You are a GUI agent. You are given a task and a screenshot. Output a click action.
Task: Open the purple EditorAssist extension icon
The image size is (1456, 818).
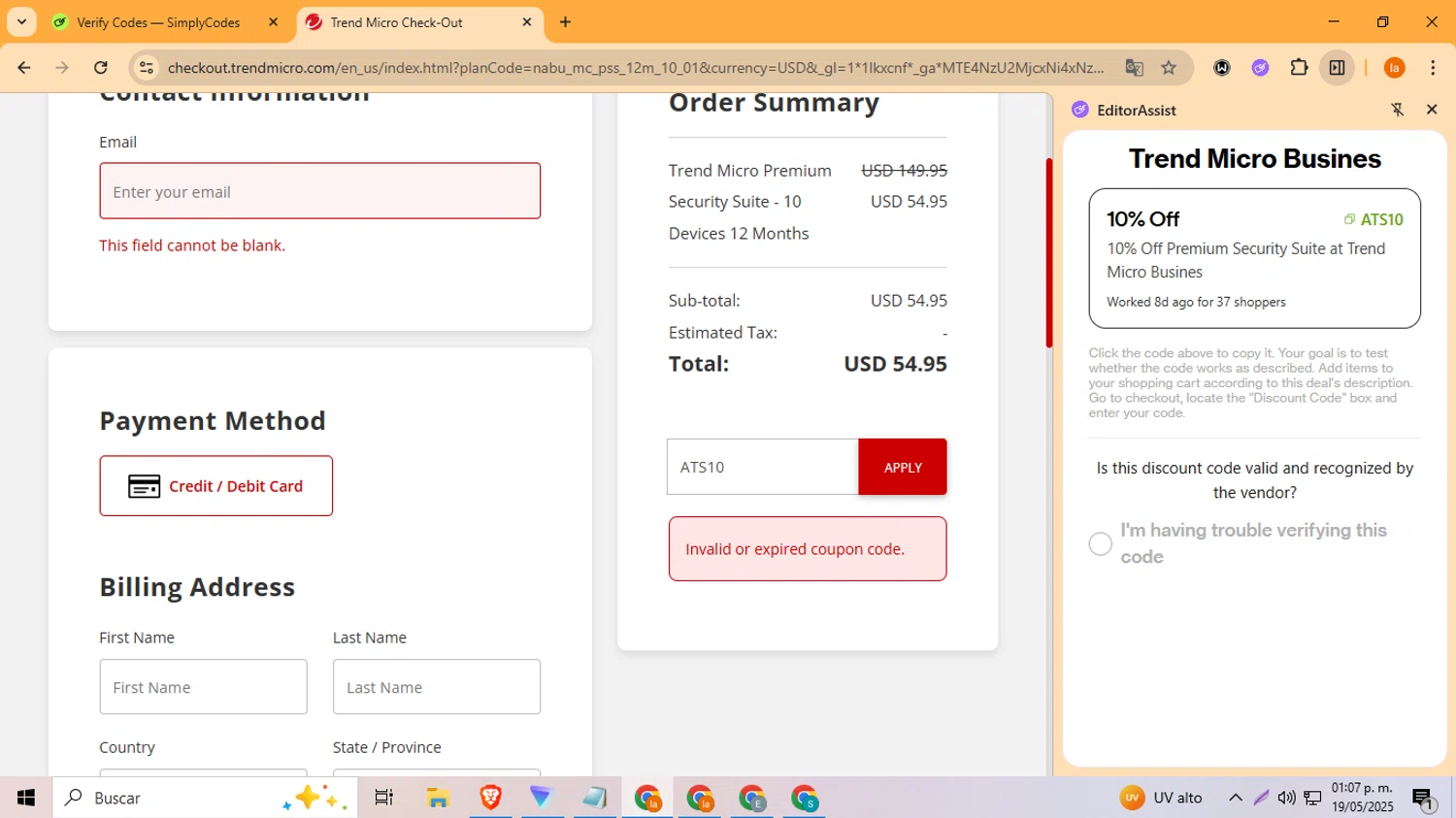tap(1260, 68)
